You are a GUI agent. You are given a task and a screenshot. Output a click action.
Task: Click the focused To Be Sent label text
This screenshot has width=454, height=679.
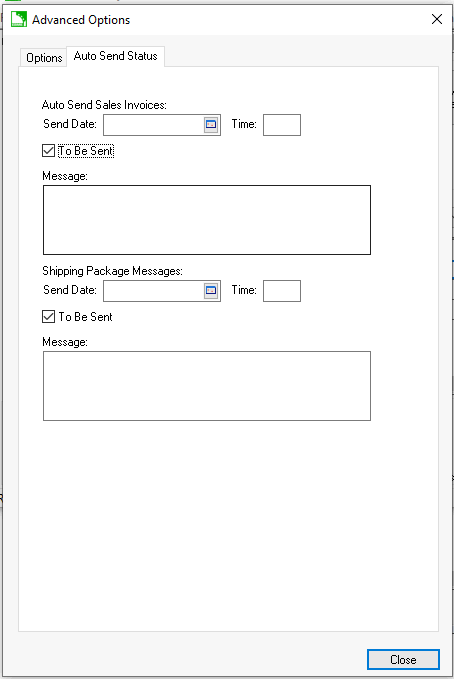click(x=86, y=151)
